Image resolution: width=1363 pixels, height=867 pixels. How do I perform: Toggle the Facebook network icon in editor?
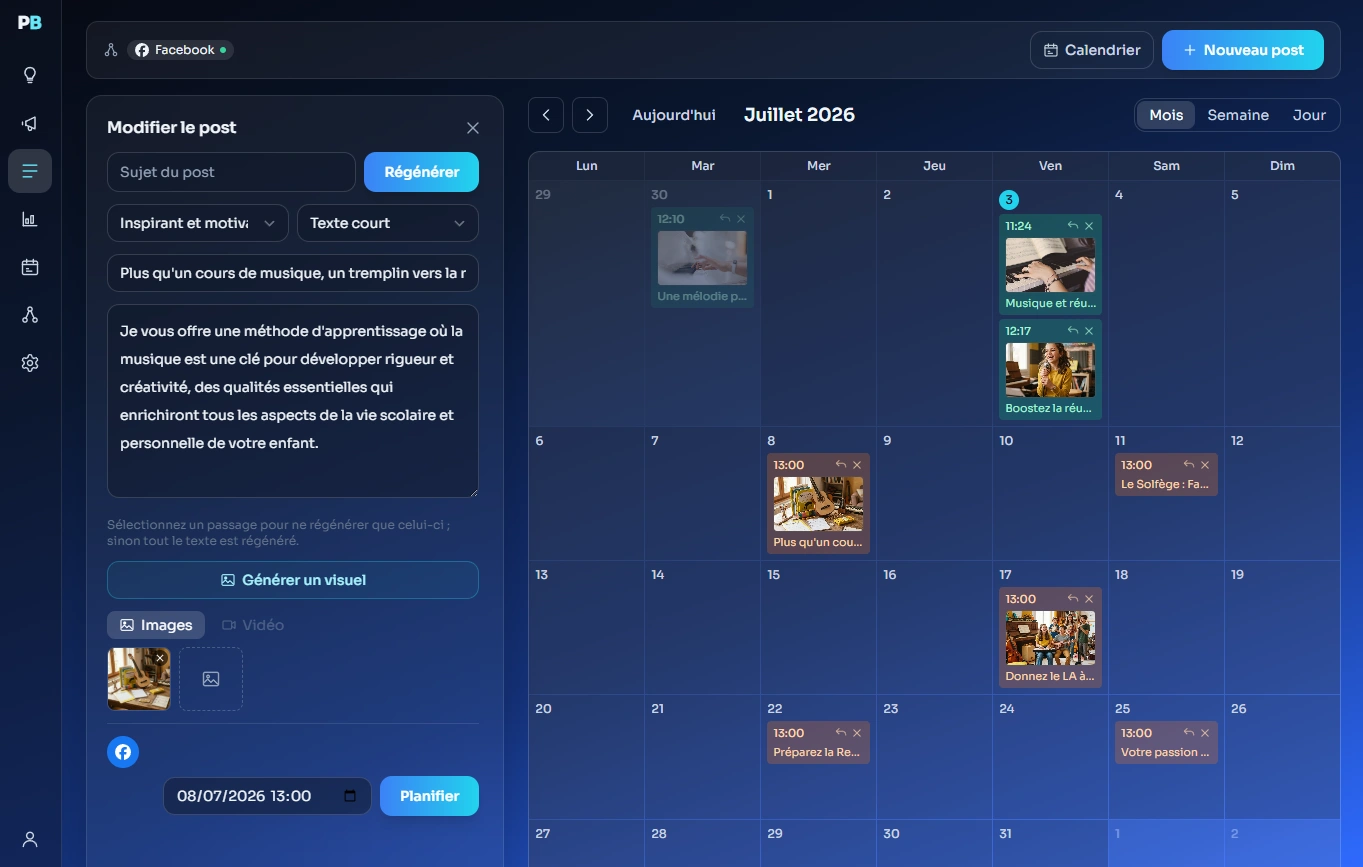pyautogui.click(x=123, y=752)
